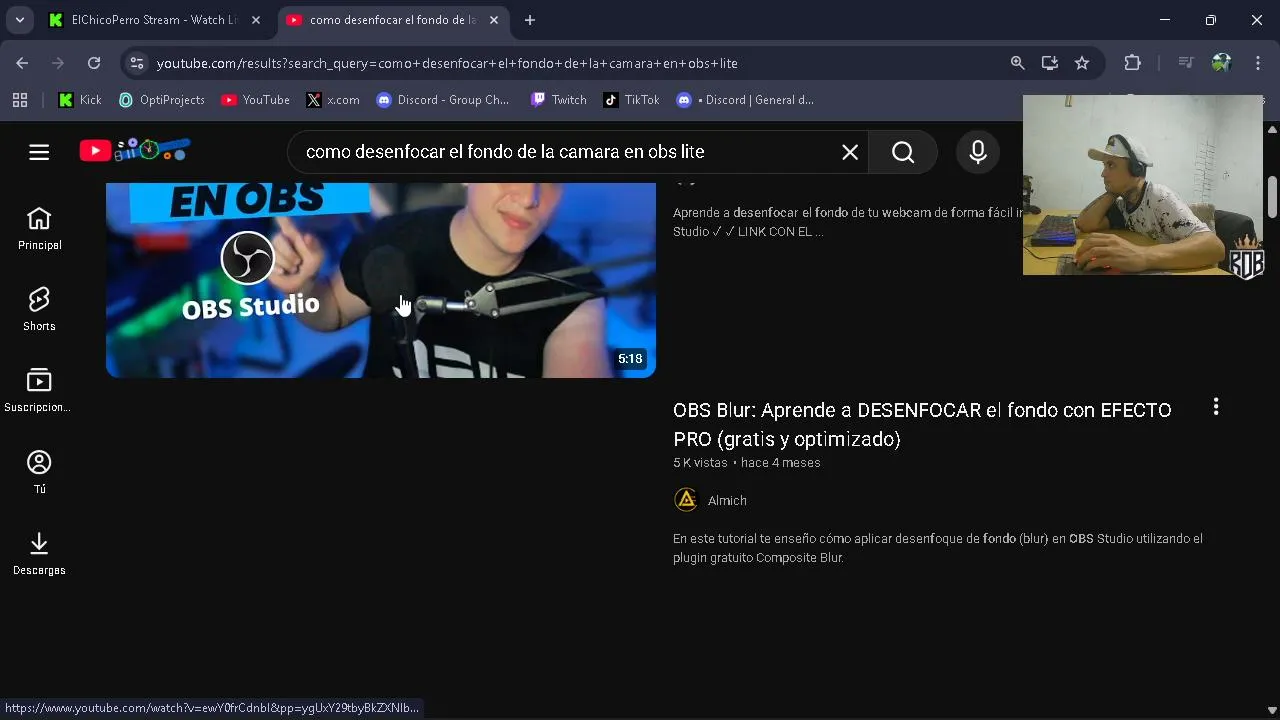This screenshot has width=1280, height=720.
Task: Click the scrollbar down arrow
Action: click(1272, 711)
